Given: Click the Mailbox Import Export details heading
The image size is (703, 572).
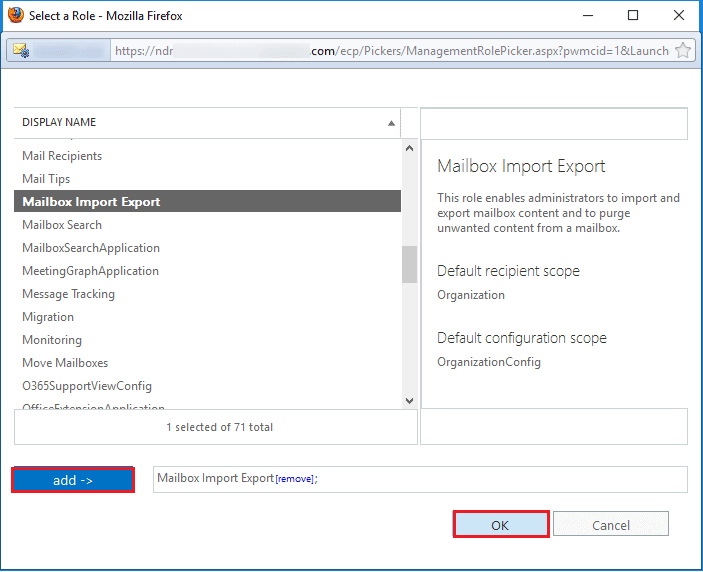Looking at the screenshot, I should coord(521,166).
